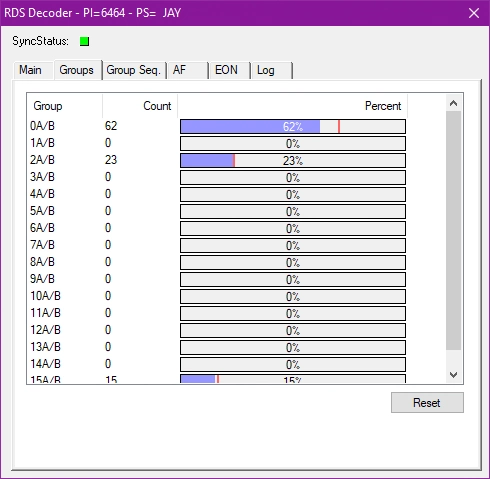Switch to the Main tab
The image size is (490, 479).
pos(30,70)
